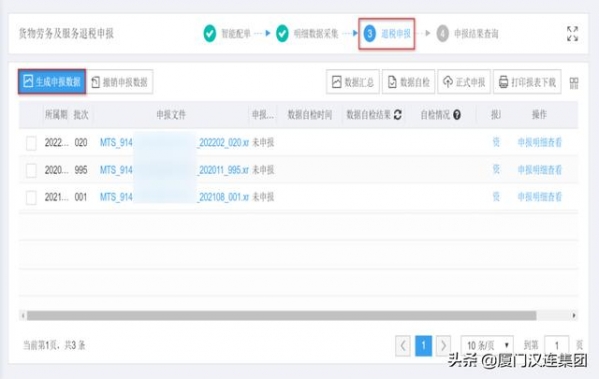Click the horizontal scrollbar thumb
Viewport: 599px width, 379px height.
click(x=282, y=316)
